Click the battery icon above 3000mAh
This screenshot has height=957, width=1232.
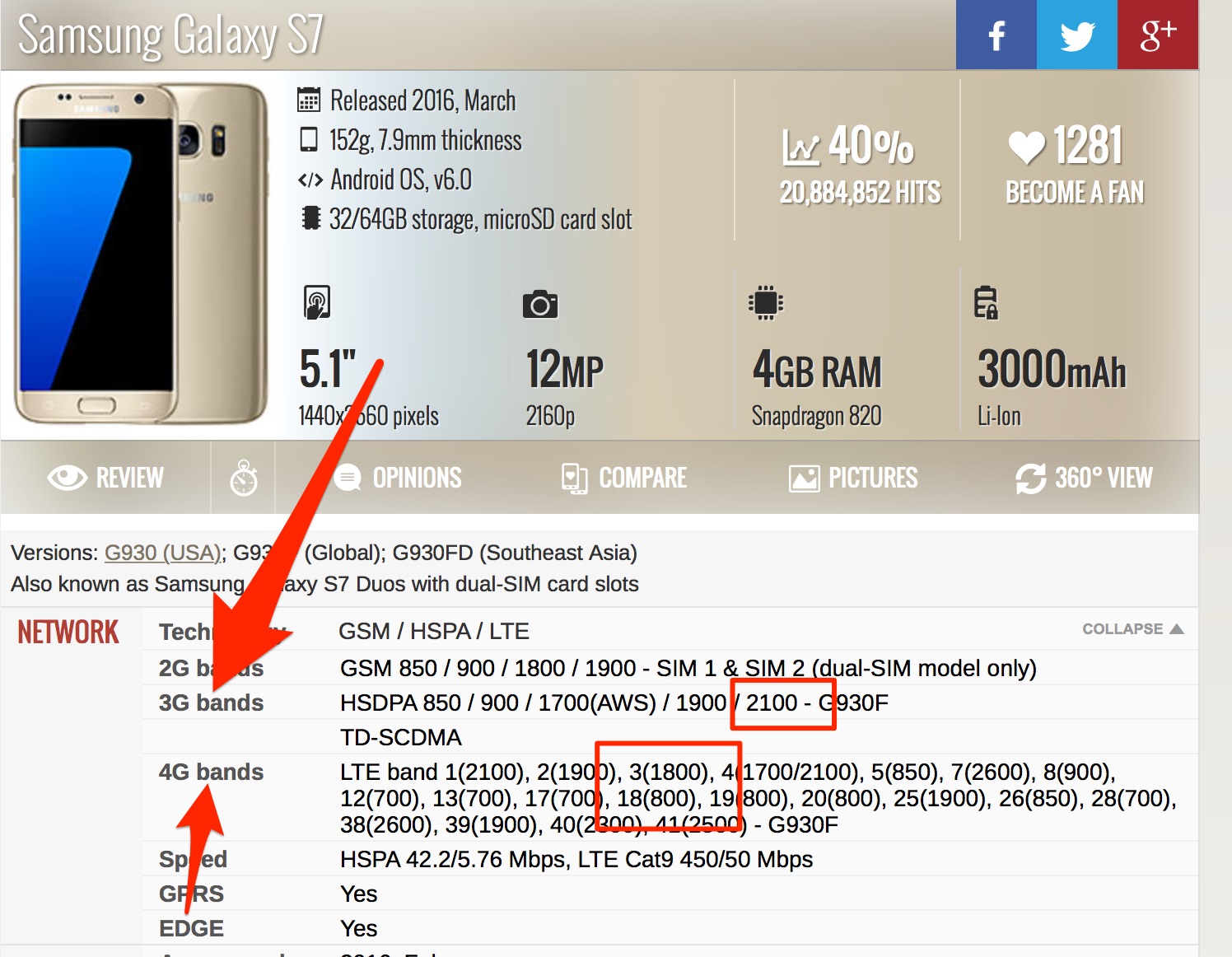pyautogui.click(x=986, y=302)
